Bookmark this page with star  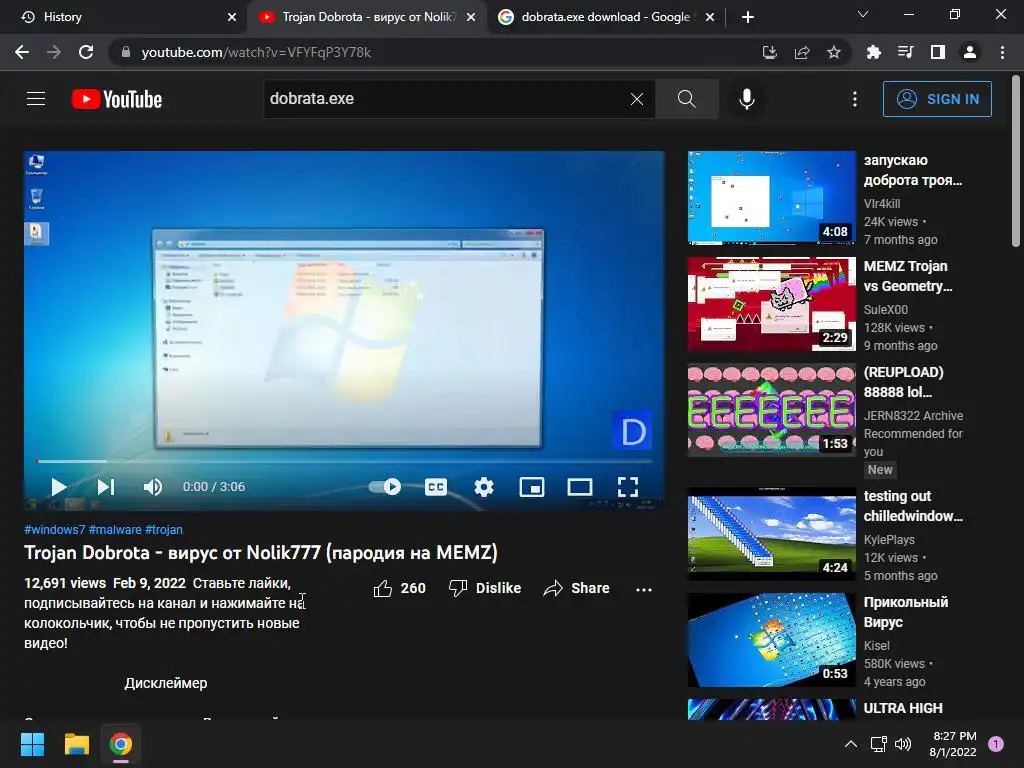(834, 52)
